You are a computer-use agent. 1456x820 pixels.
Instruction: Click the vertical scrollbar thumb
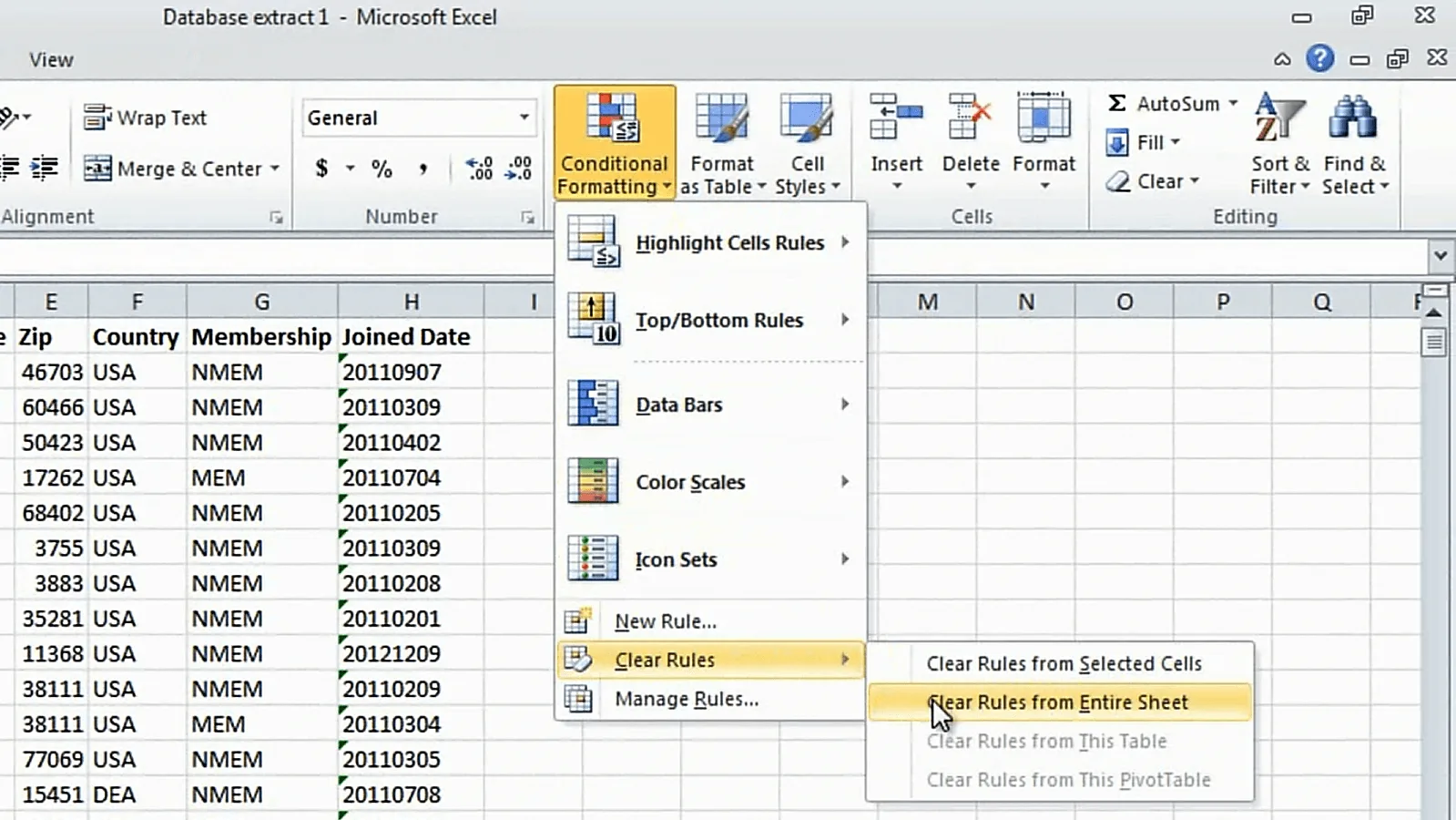pyautogui.click(x=1434, y=343)
